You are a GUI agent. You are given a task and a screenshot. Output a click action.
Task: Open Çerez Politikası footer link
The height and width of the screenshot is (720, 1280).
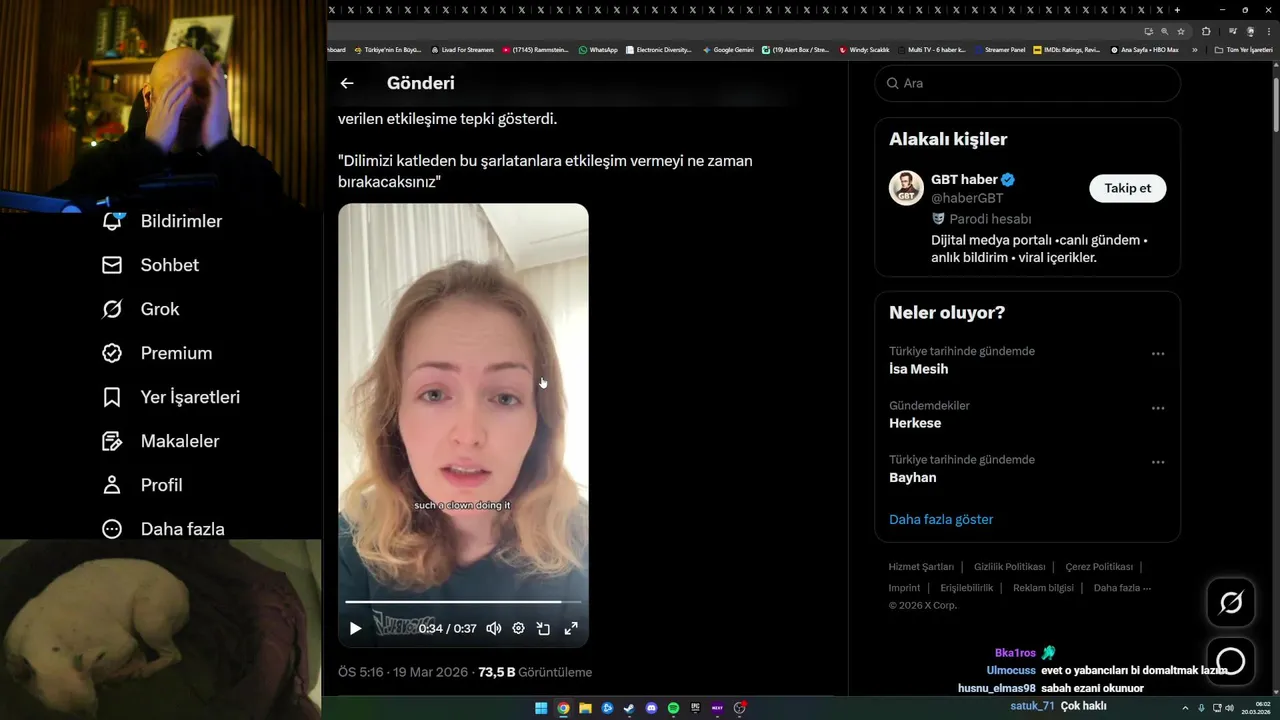[1099, 567]
